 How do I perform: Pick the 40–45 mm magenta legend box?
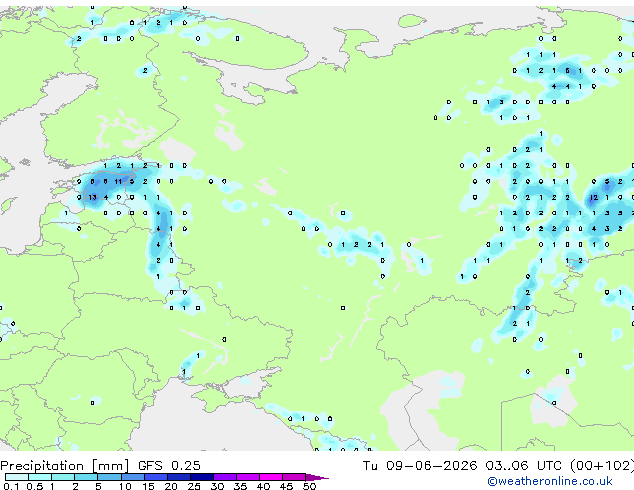[x=271, y=477]
